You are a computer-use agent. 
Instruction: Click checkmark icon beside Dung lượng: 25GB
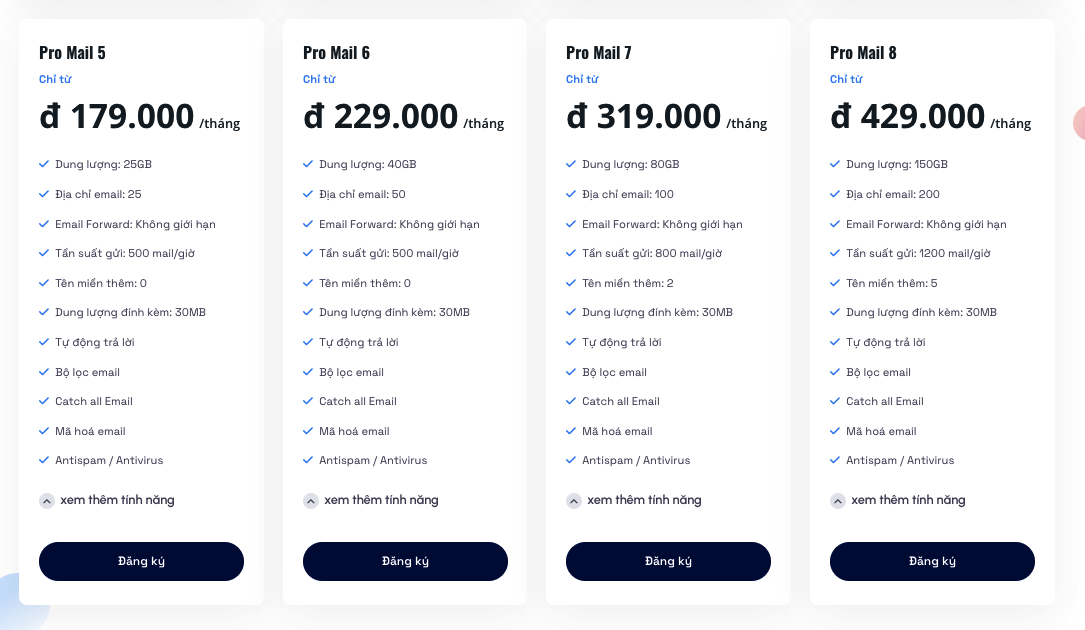[x=44, y=164]
